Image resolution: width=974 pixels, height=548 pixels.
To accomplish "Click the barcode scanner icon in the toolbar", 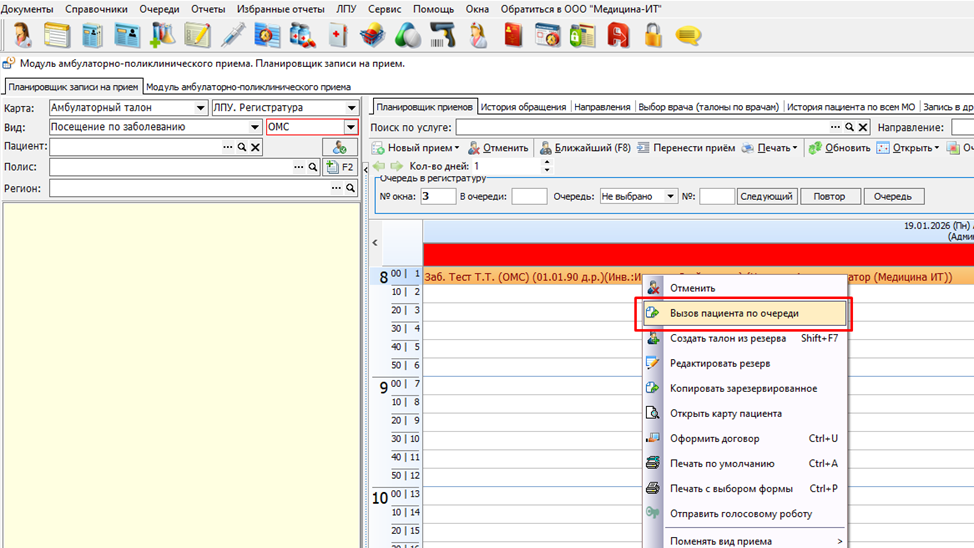I will click(443, 36).
